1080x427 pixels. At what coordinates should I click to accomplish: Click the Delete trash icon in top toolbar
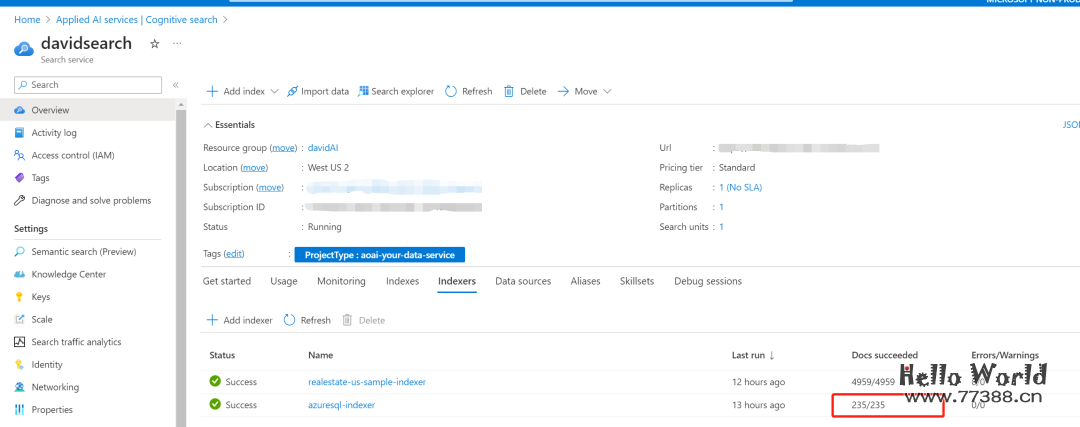coord(509,91)
